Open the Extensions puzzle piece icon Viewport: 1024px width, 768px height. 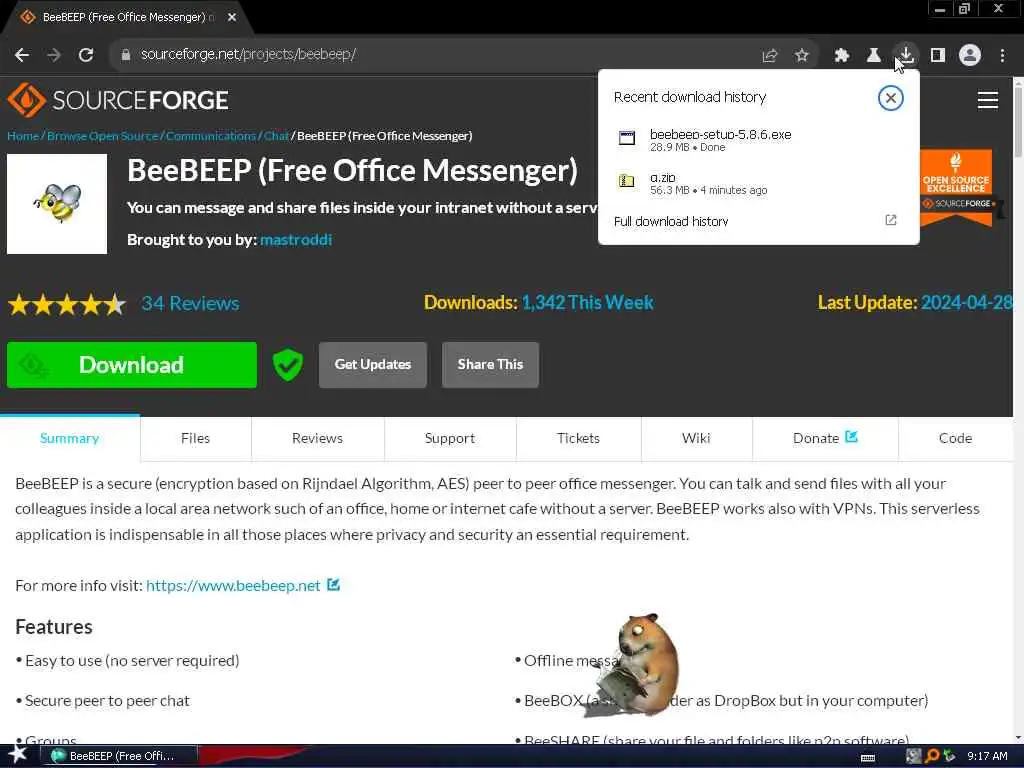coord(842,56)
